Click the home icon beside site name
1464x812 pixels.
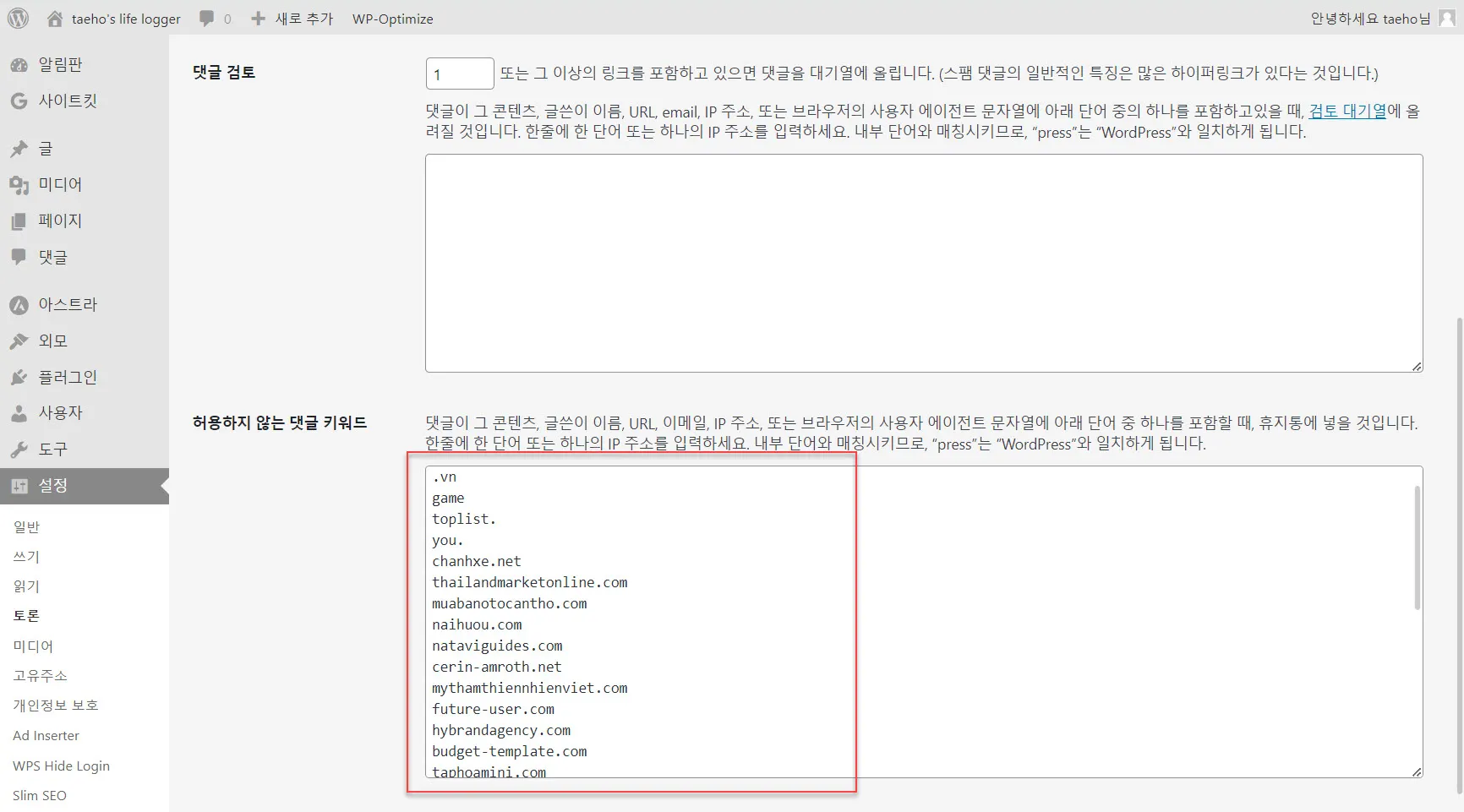[x=55, y=18]
